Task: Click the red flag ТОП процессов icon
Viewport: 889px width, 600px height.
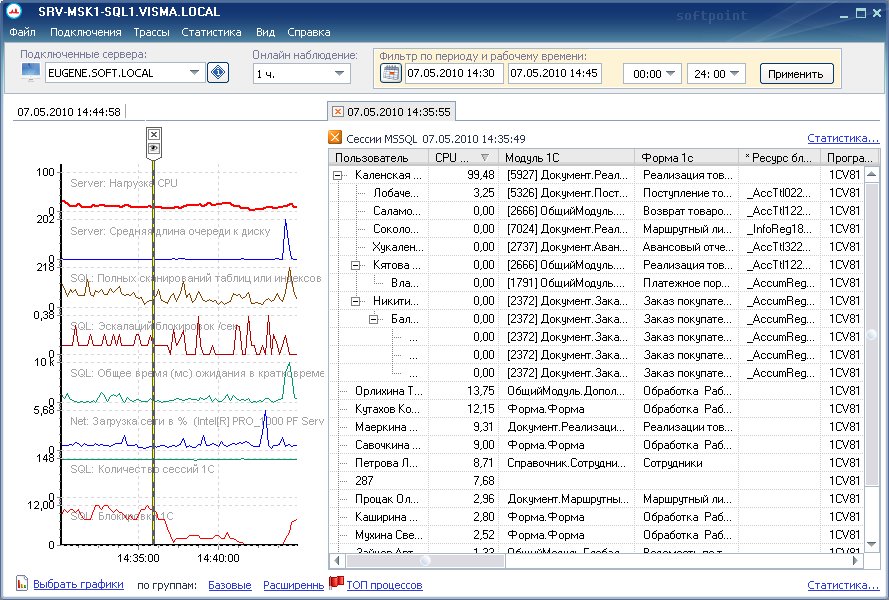Action: (337, 584)
